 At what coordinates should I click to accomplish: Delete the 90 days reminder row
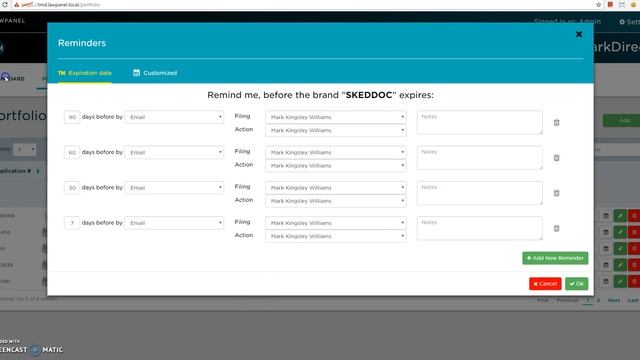point(556,122)
